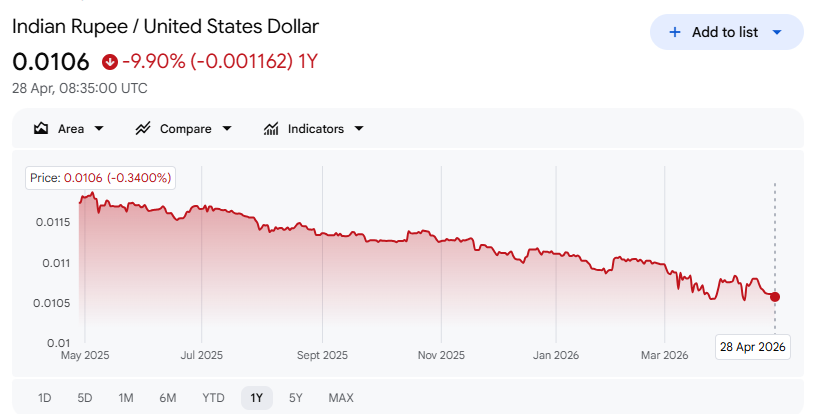Click the Indicators chart icon

coord(270,129)
